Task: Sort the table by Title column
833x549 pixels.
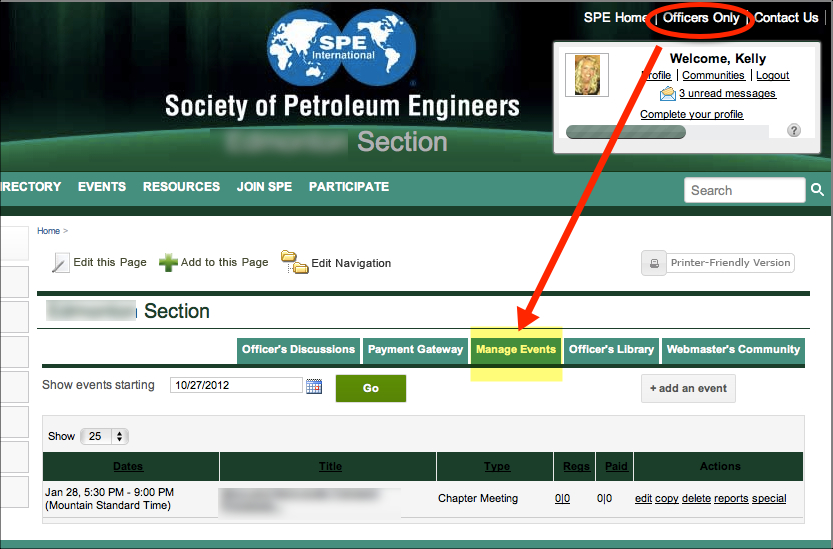Action: click(x=330, y=467)
